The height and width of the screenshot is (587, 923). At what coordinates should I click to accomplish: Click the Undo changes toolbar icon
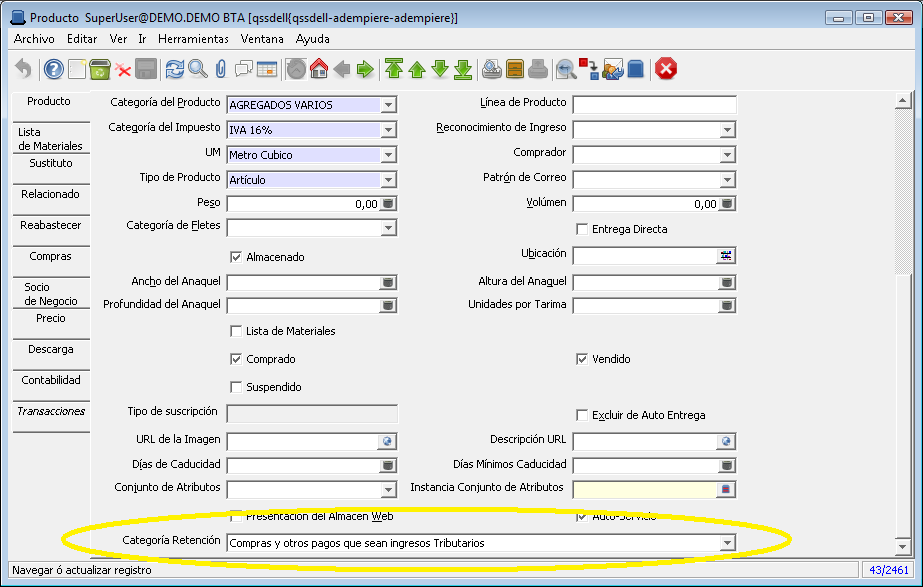pyautogui.click(x=24, y=69)
